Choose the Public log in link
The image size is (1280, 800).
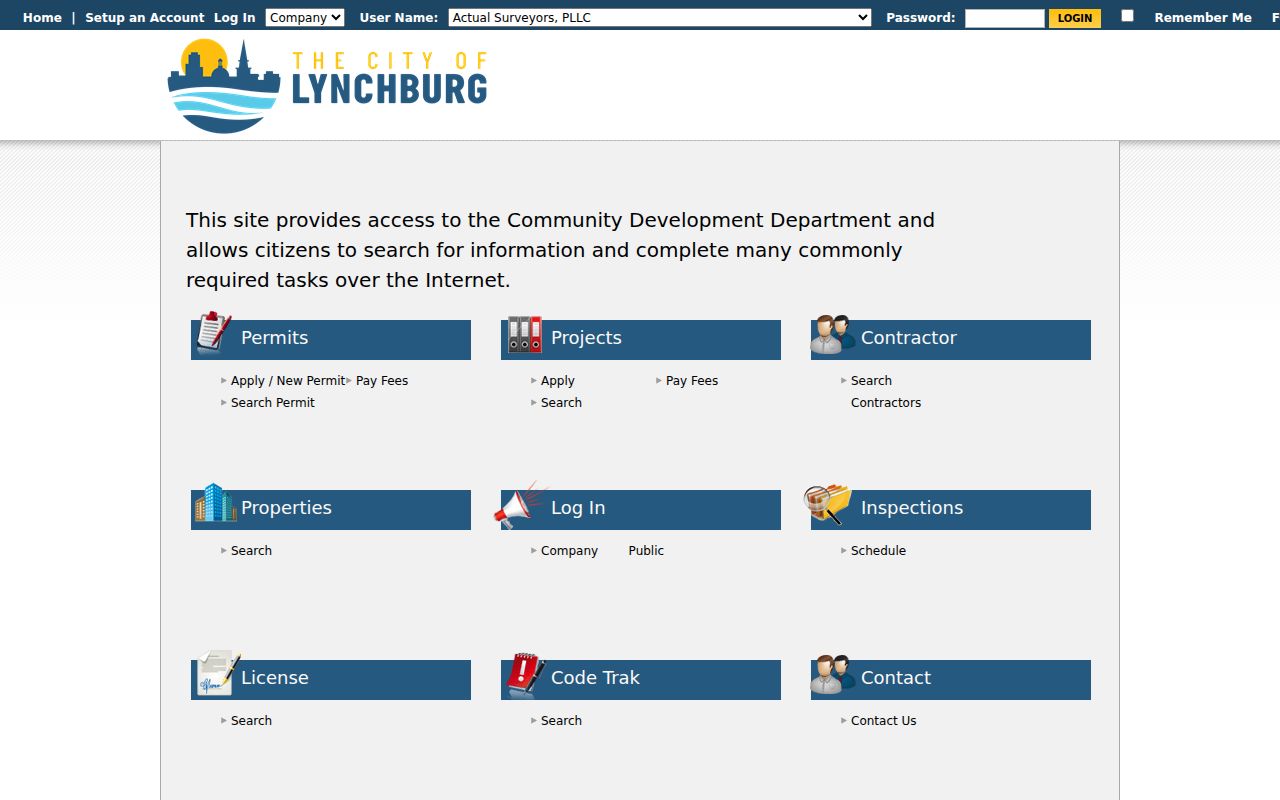point(646,551)
